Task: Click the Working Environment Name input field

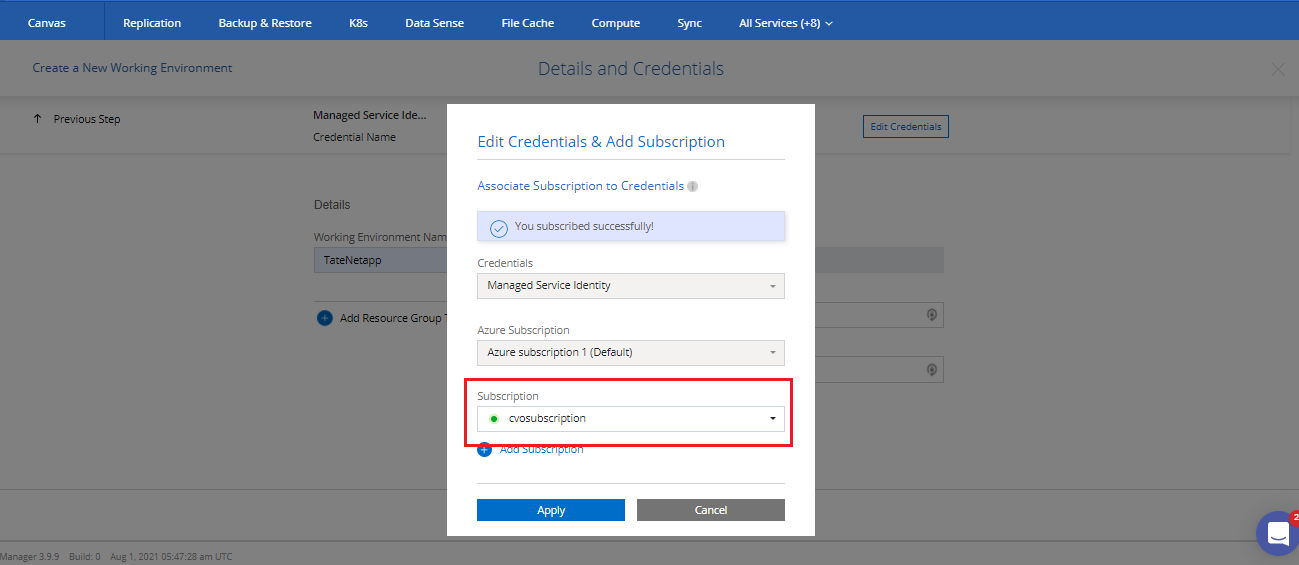Action: [x=380, y=260]
